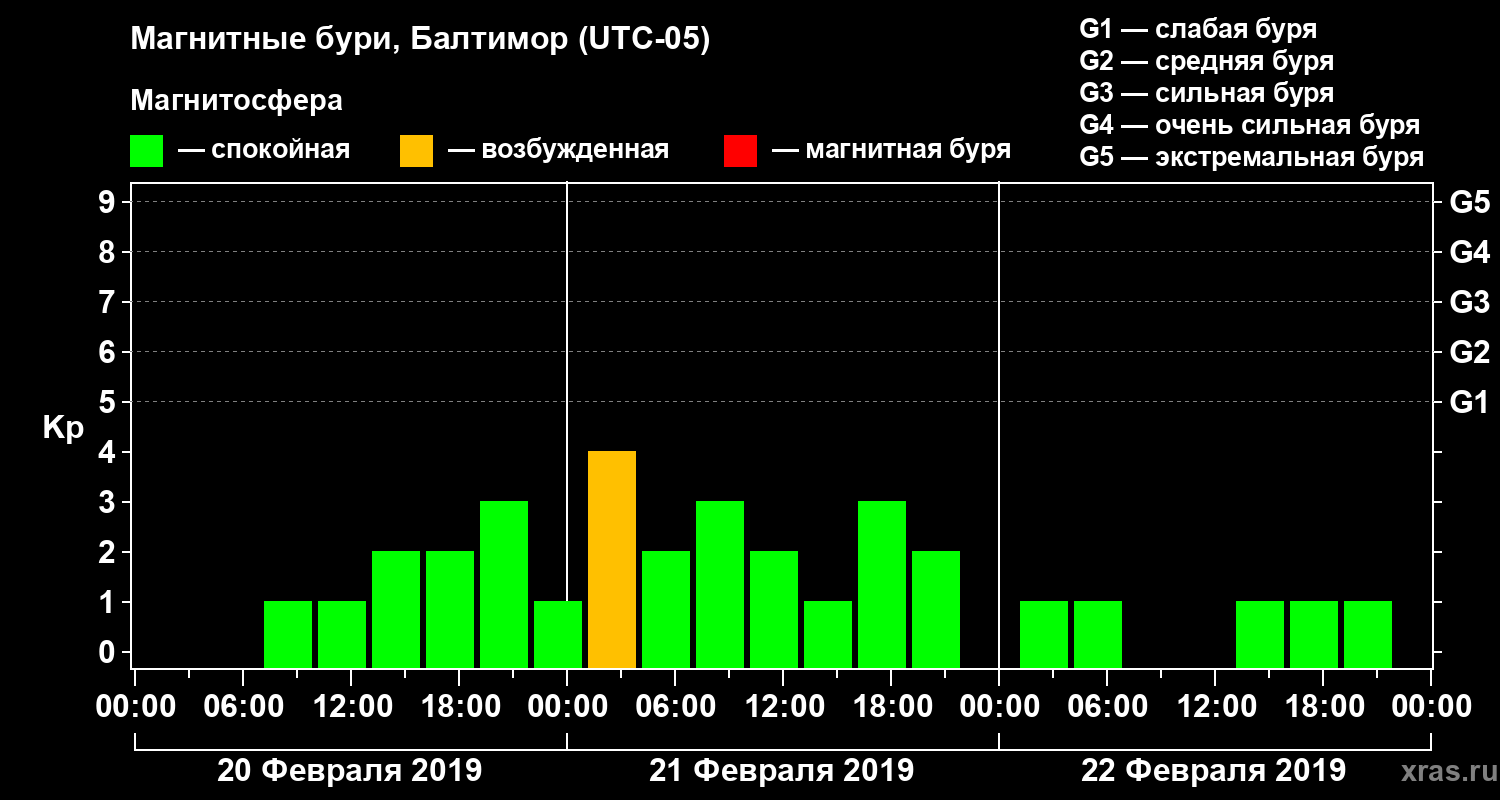Click the '21 Февраля 2019' date label
This screenshot has height=800, width=1500.
(782, 771)
